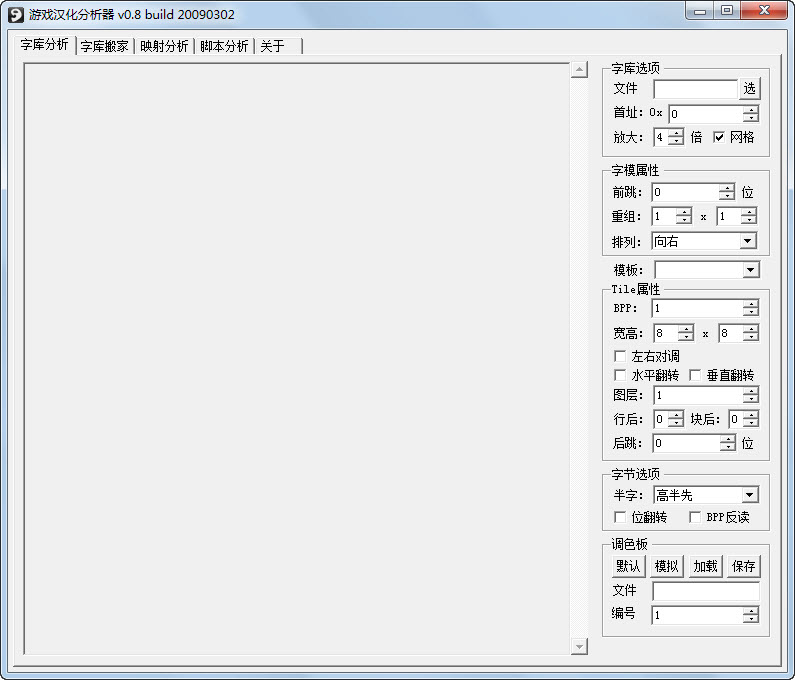Click the 首址 start address input field

(x=705, y=114)
